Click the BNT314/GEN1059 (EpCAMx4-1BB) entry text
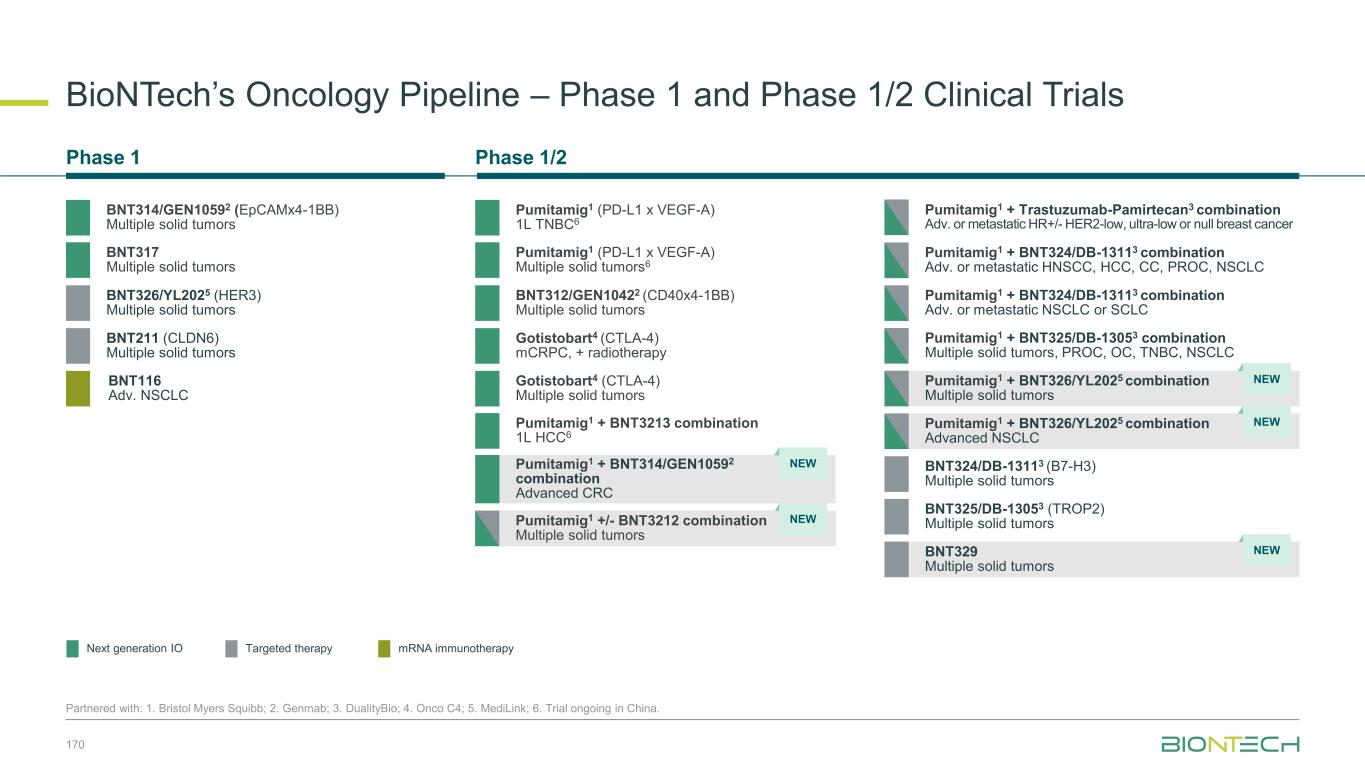 point(222,217)
